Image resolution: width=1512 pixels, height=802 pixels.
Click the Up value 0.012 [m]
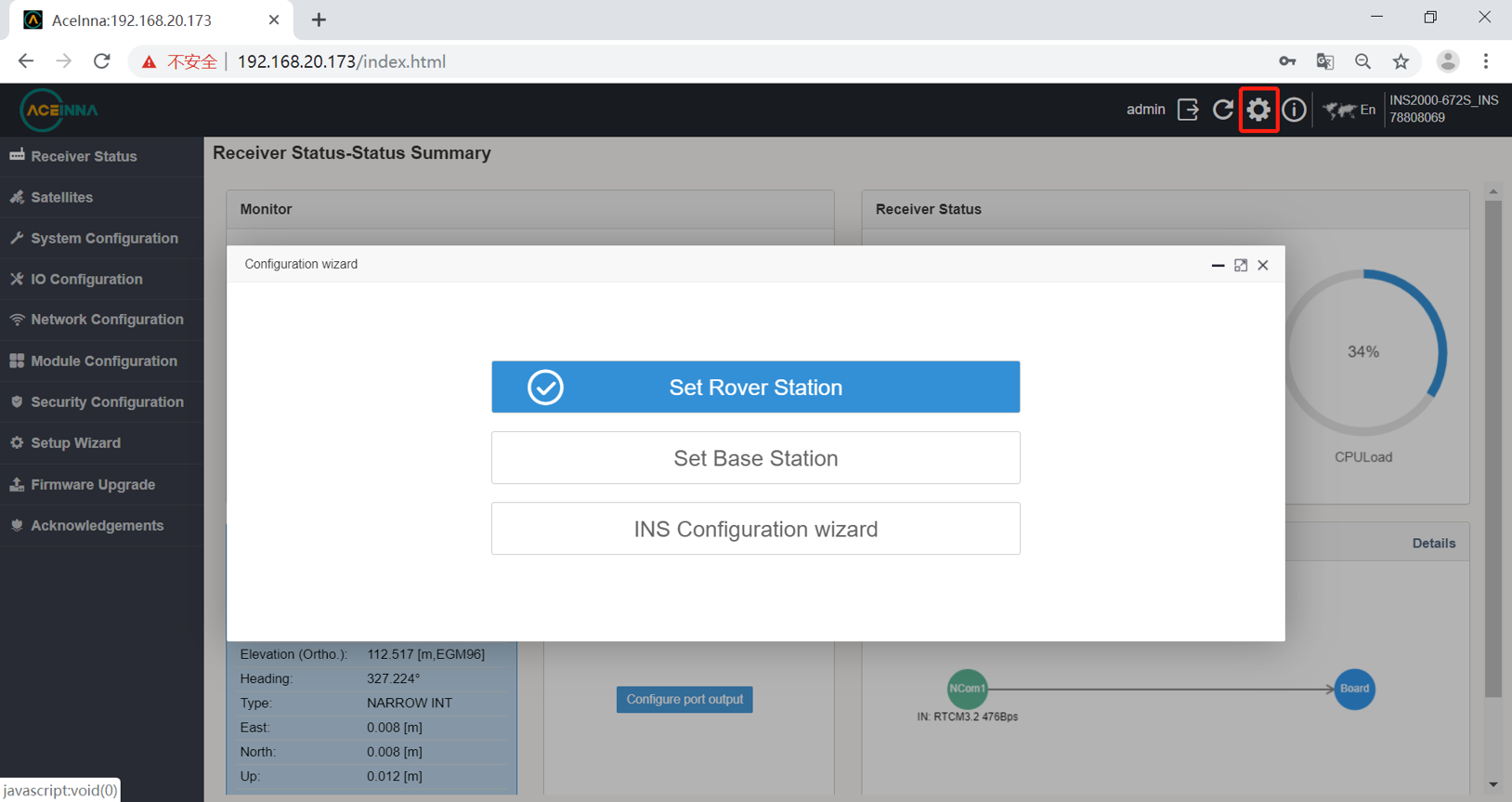click(394, 776)
